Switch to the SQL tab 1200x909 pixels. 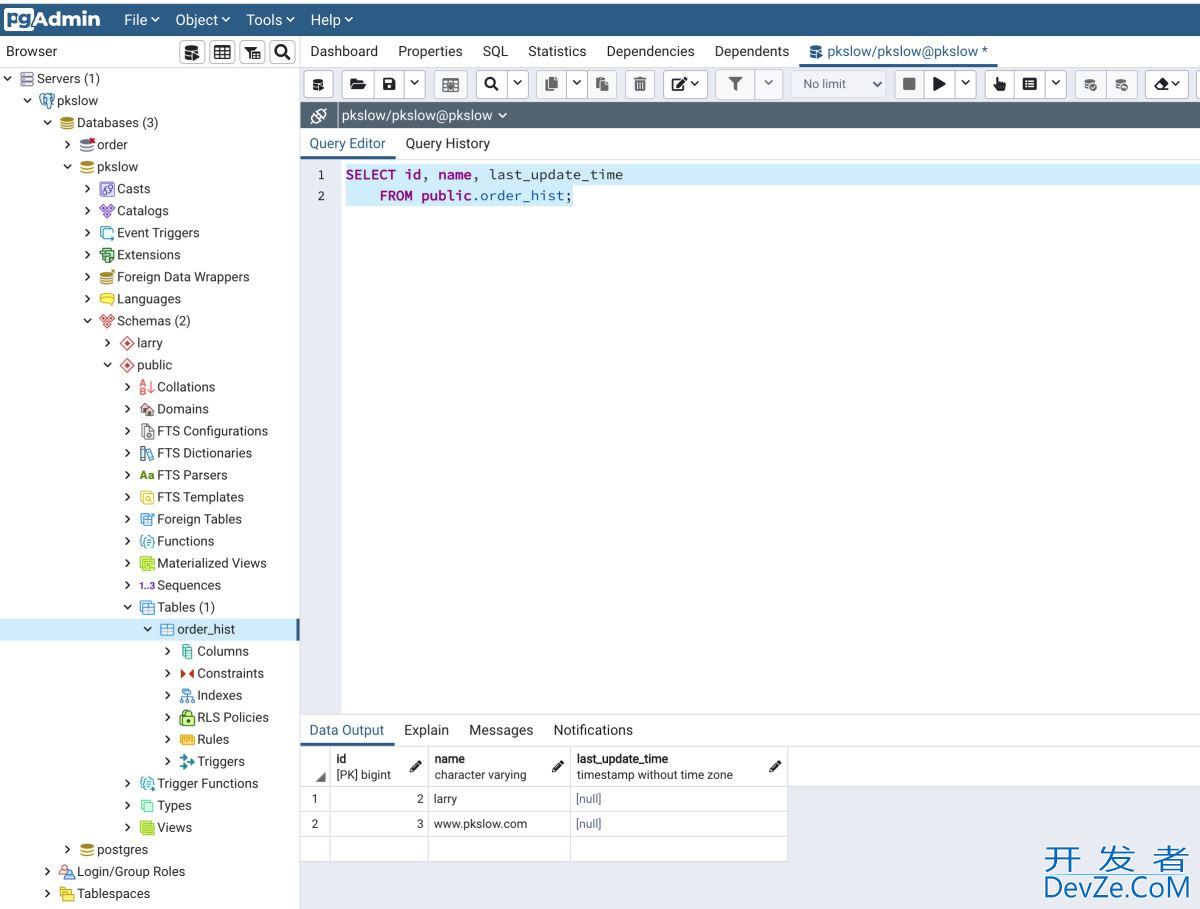pos(495,51)
